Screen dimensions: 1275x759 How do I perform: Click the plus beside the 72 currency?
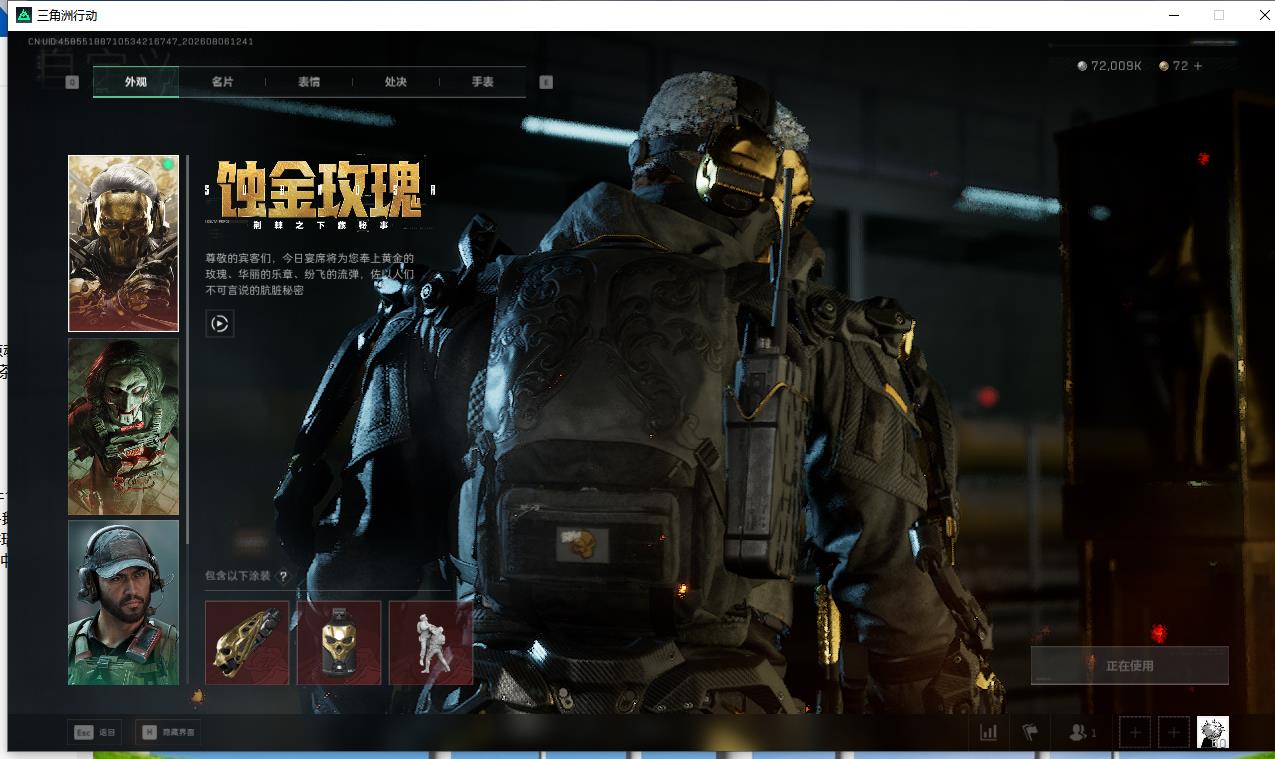pyautogui.click(x=1198, y=66)
